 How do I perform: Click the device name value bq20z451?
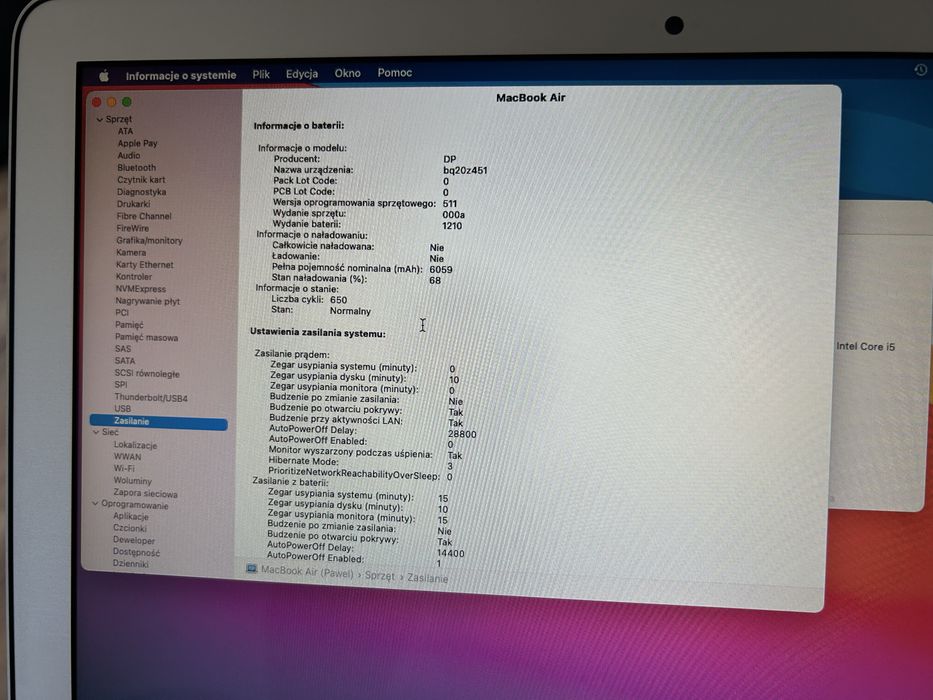[x=465, y=170]
